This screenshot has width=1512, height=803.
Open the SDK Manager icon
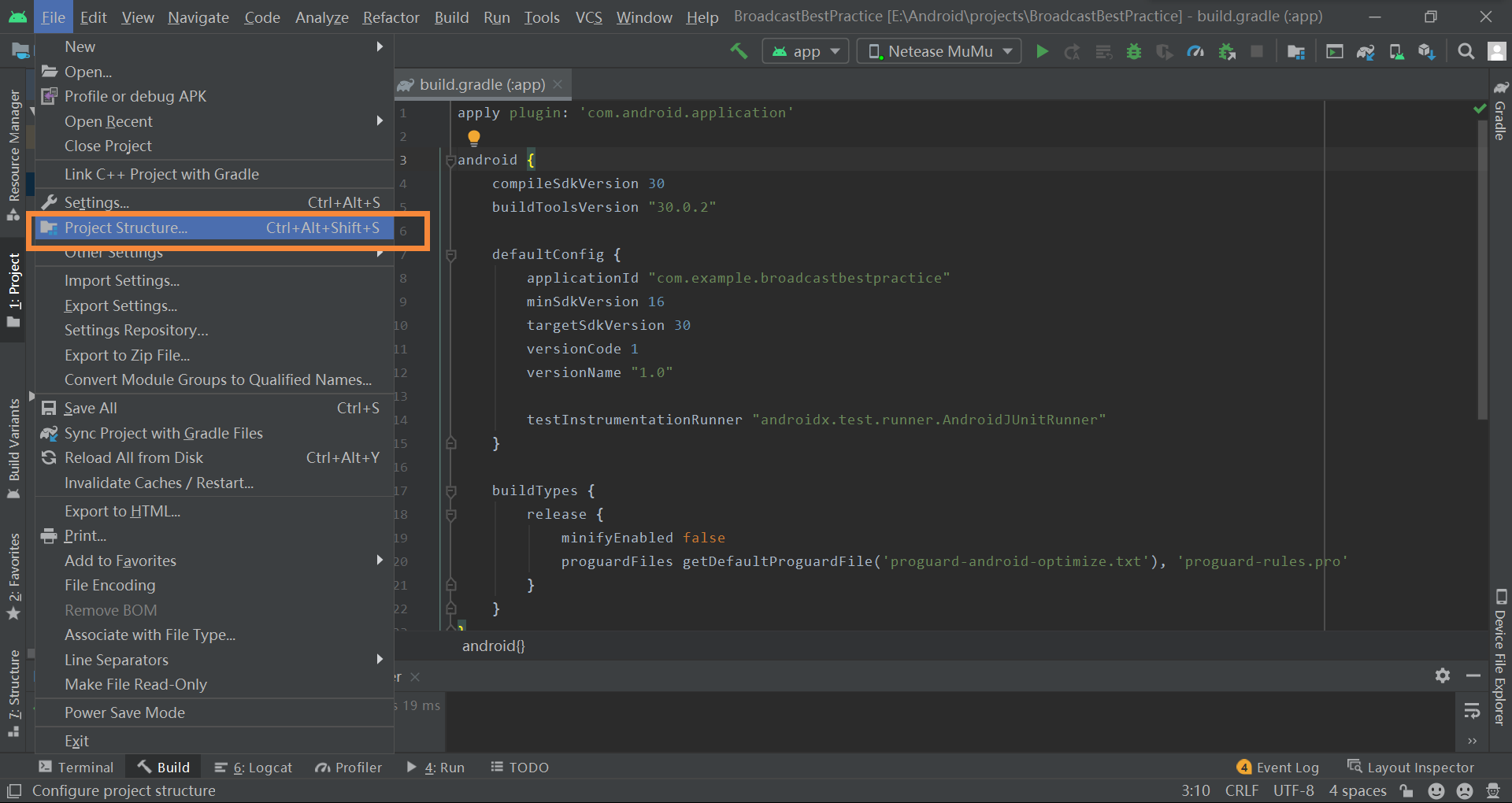point(1427,52)
